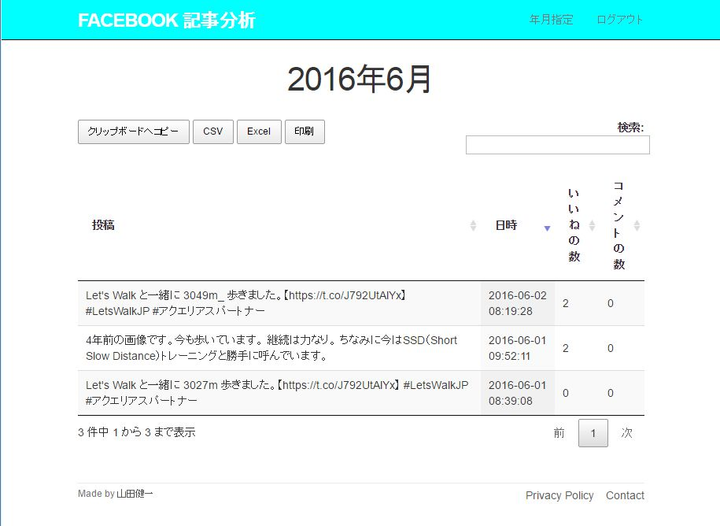Click the 2016-06-02 08:19:28 date cell

click(518, 303)
